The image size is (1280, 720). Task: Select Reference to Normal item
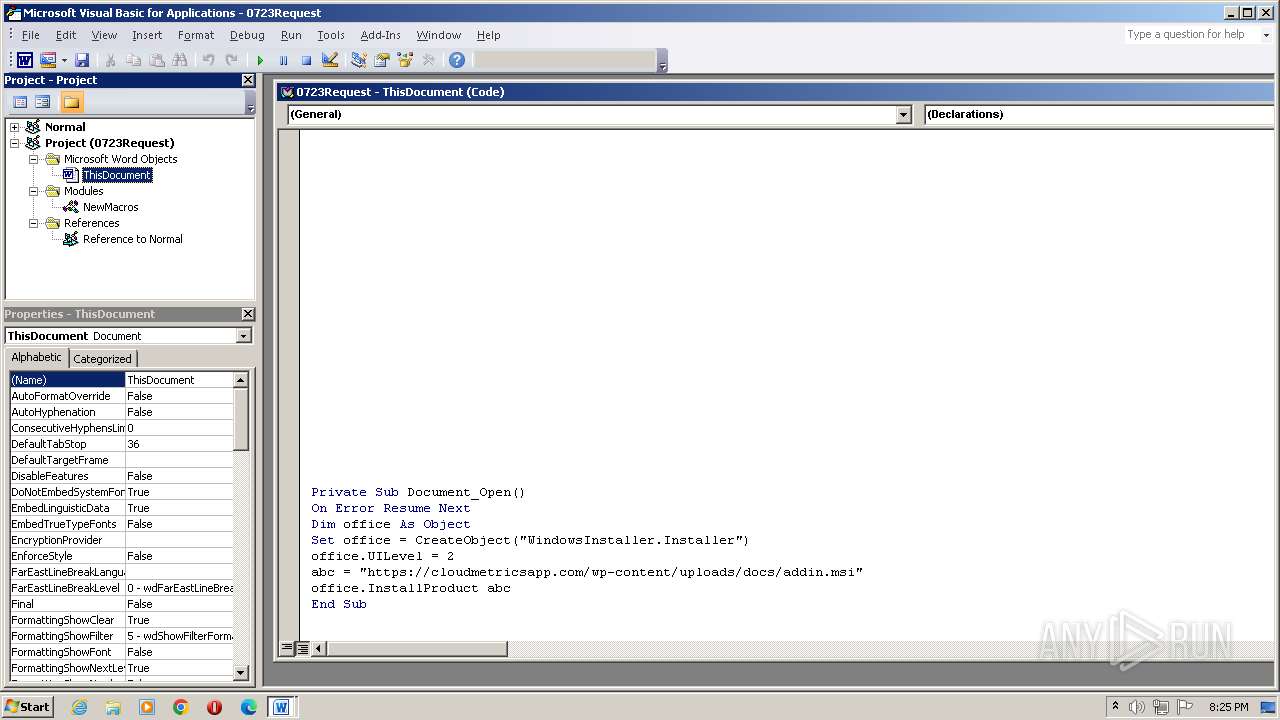click(x=132, y=239)
